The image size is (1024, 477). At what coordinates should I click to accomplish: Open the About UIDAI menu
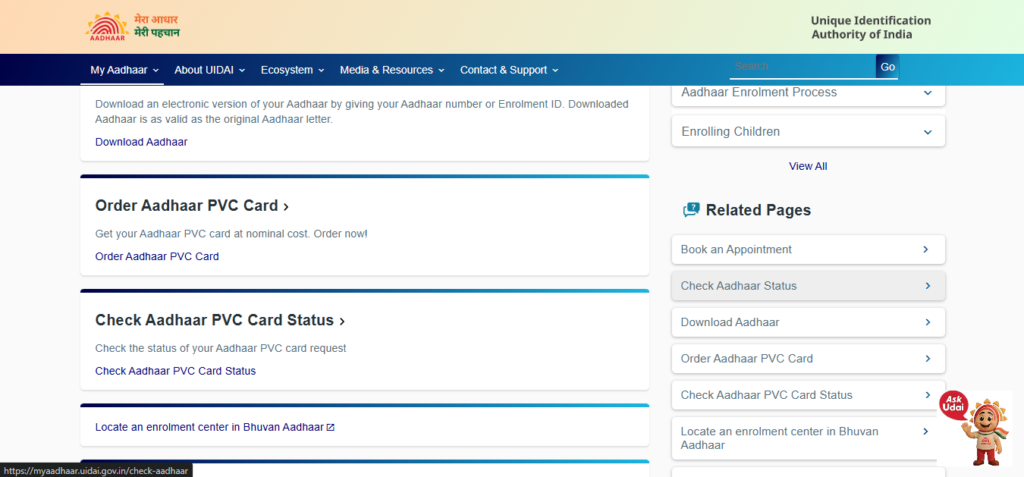[210, 70]
